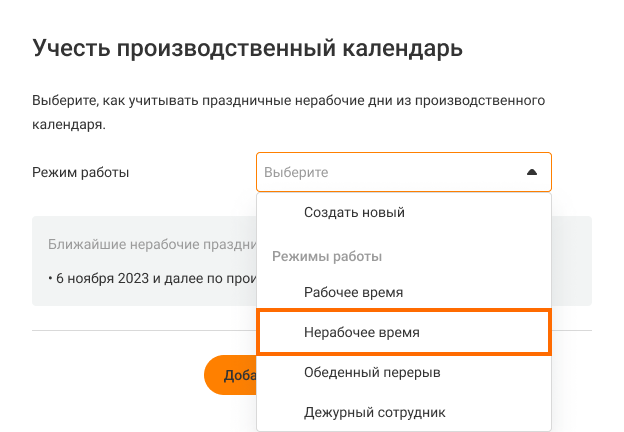This screenshot has width=624, height=432.
Task: Collapse the list with the caret arrow
Action: 532,172
